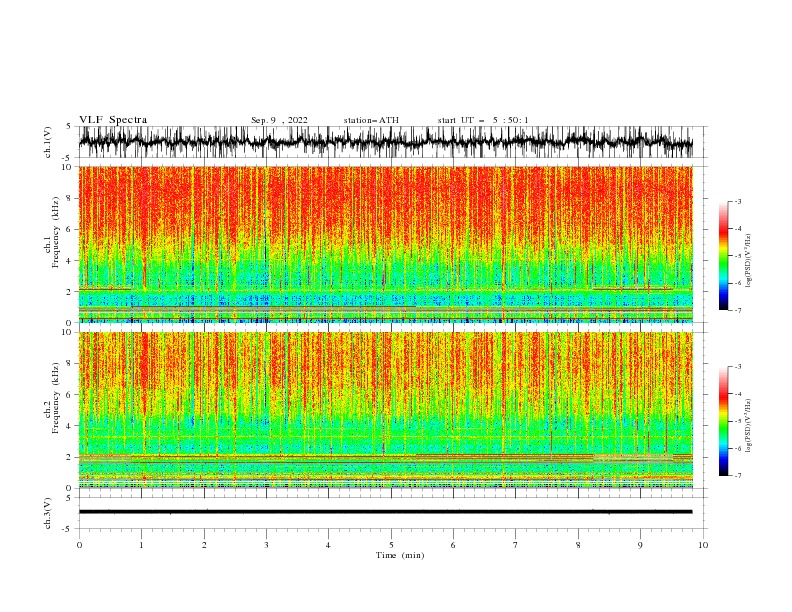
Task: Click time axis tick label "0"
Action: tap(79, 545)
